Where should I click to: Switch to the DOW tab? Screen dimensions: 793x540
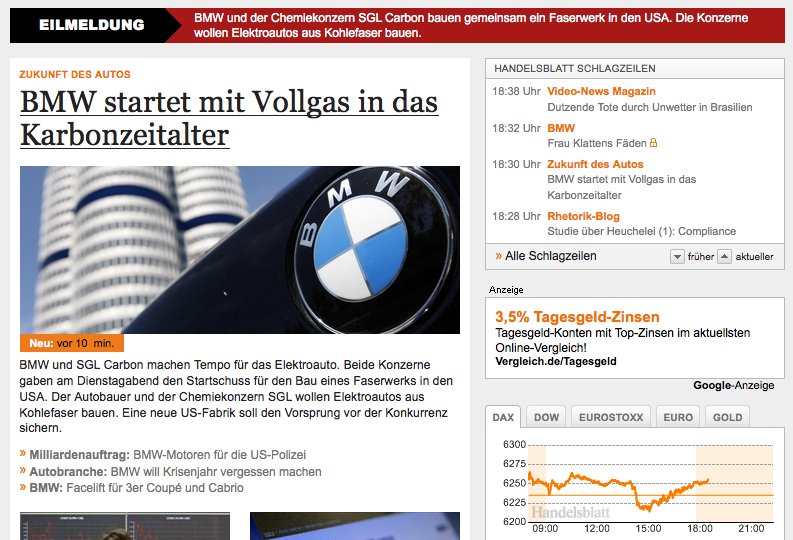(x=547, y=417)
